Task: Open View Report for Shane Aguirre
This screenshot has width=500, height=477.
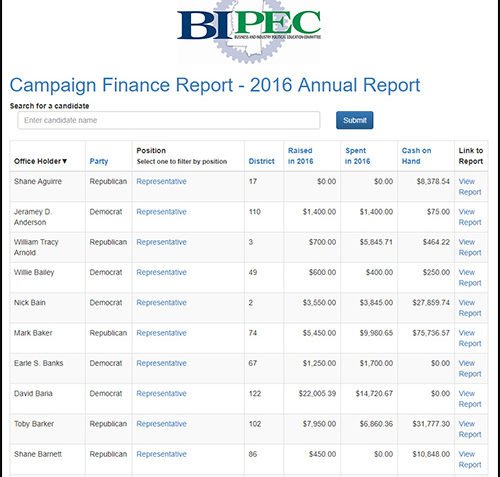Action: coord(470,187)
